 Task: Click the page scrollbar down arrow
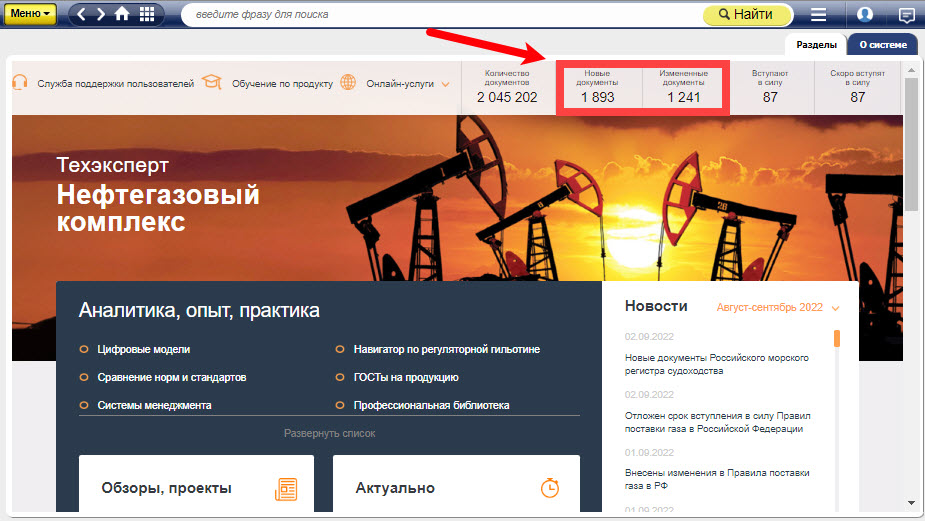coord(911,503)
